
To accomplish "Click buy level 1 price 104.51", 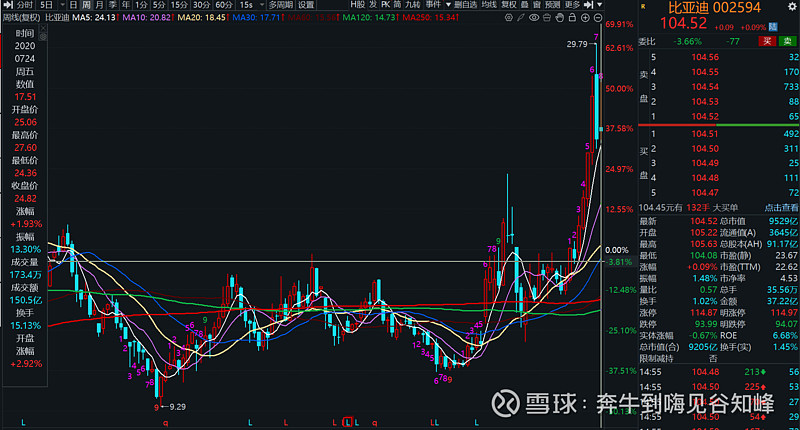I will 705,134.
